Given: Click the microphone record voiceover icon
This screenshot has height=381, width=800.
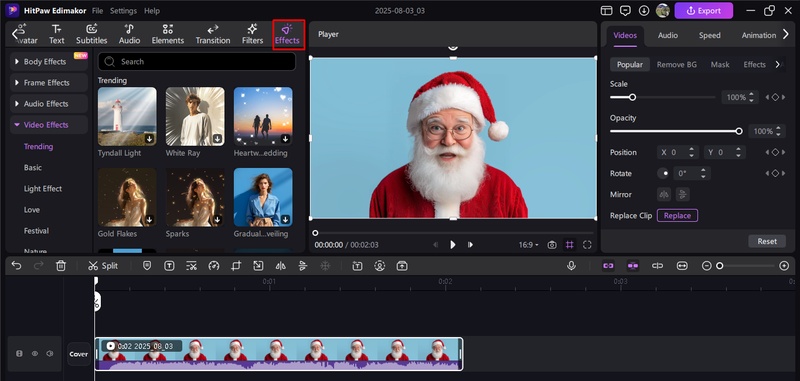Looking at the screenshot, I should click(x=571, y=266).
